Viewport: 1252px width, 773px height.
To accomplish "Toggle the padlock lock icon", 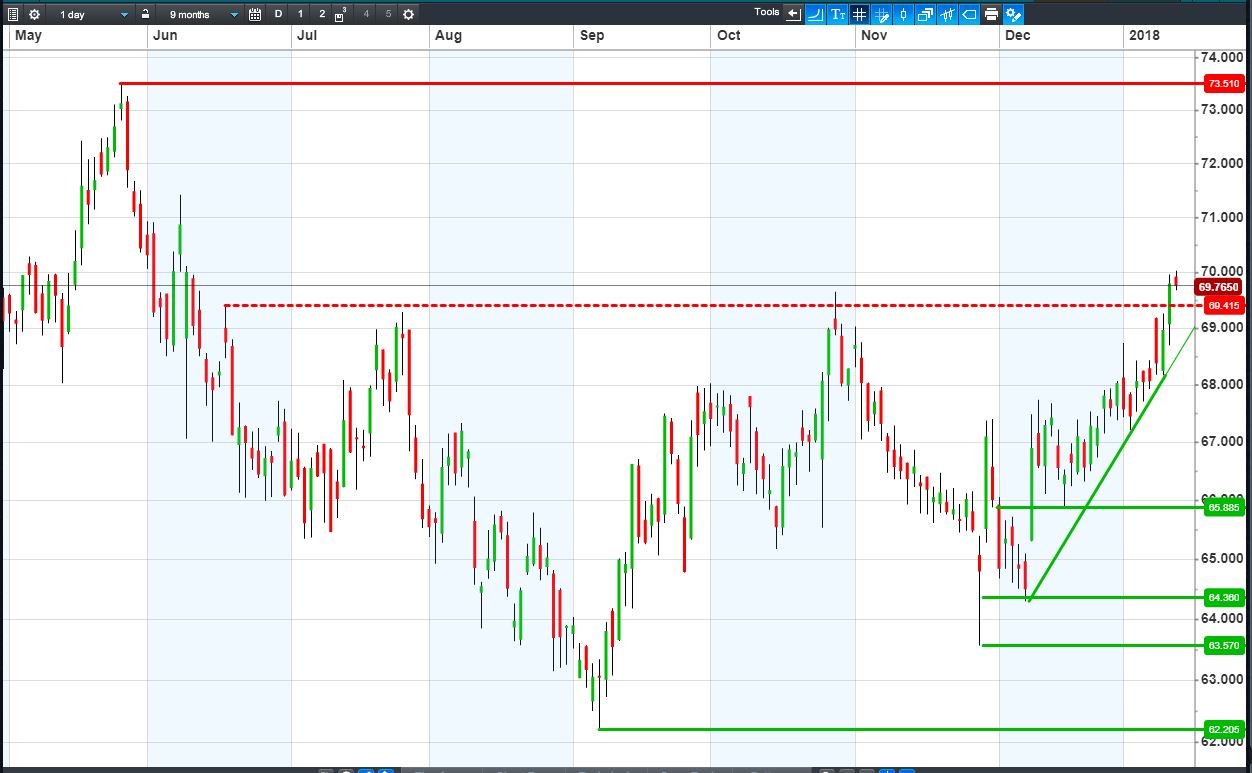I will 146,14.
